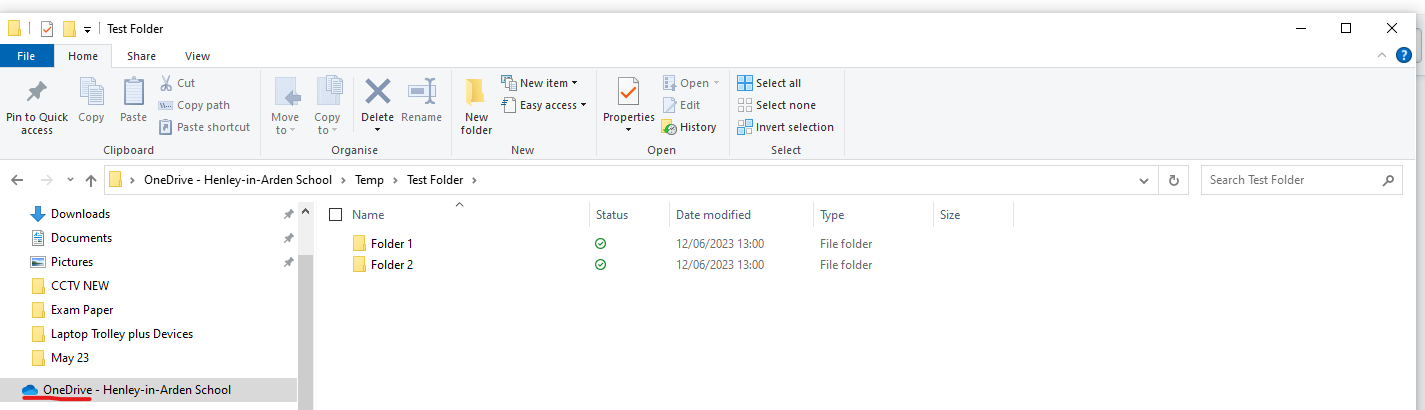Viewport: 1425px width, 410px height.
Task: Expand the Easy access dropdown
Action: click(583, 105)
